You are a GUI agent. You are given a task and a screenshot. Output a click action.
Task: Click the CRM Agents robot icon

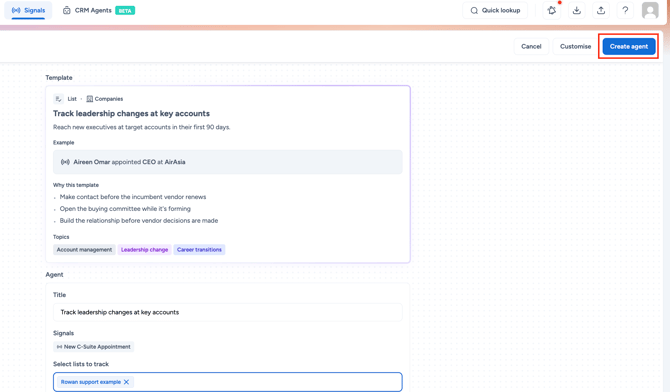tap(66, 10)
